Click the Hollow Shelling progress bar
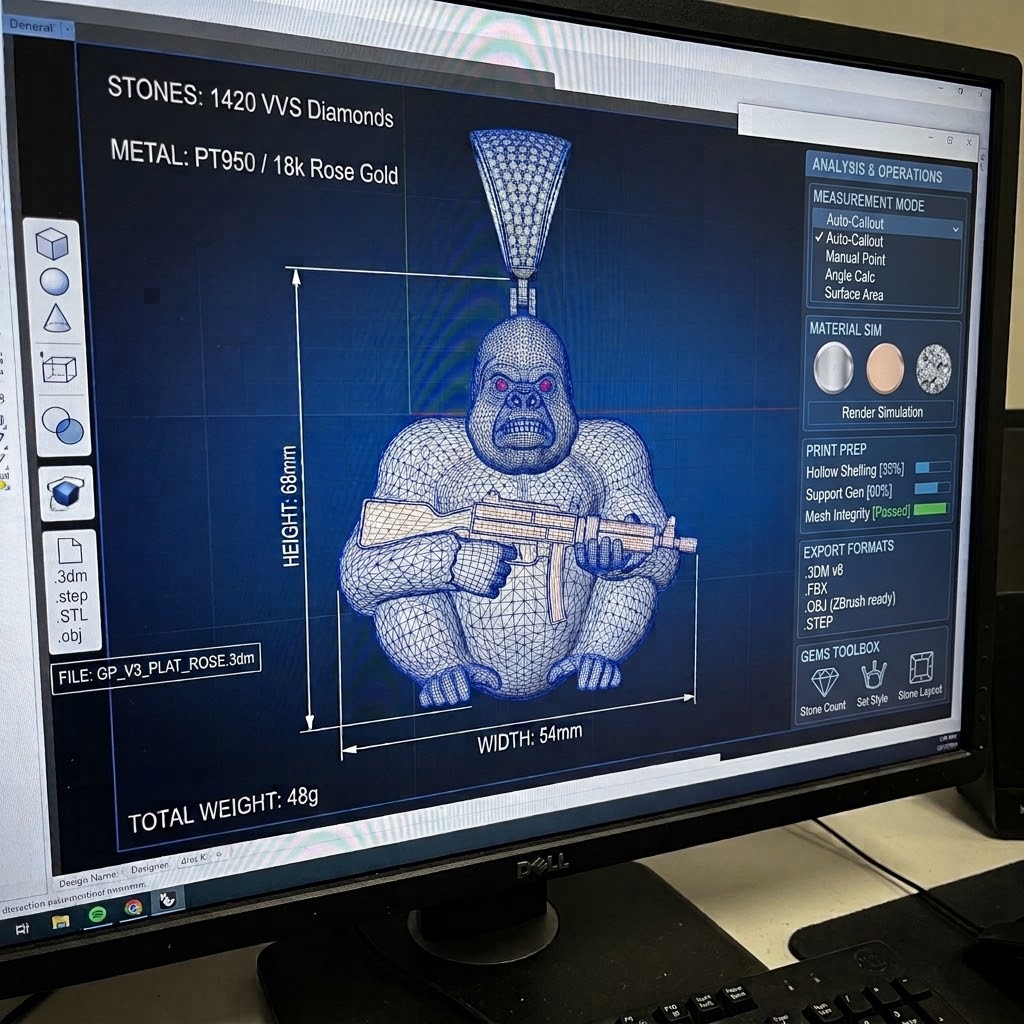This screenshot has height=1024, width=1024. pyautogui.click(x=932, y=467)
